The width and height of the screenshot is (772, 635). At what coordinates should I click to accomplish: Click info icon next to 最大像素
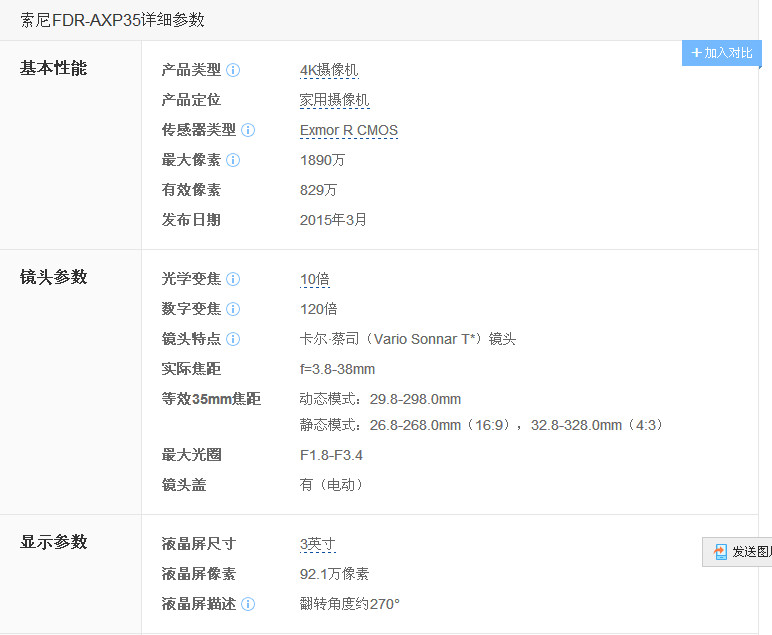click(x=233, y=160)
